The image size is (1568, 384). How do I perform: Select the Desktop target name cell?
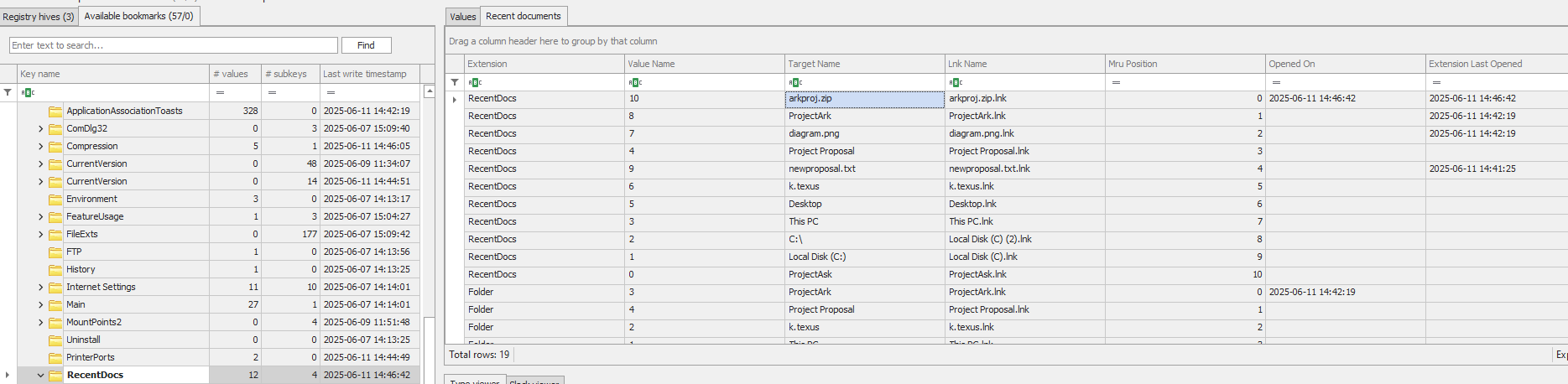tap(864, 204)
